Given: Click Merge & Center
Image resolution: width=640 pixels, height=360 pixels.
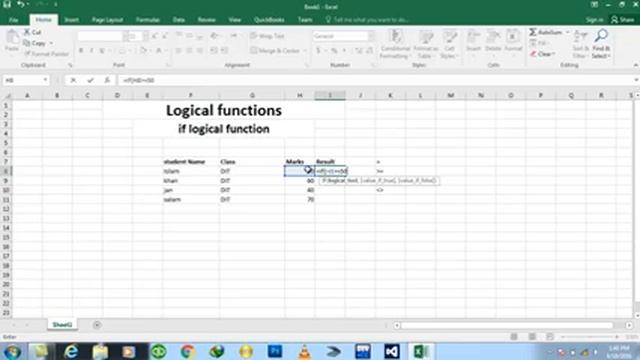Looking at the screenshot, I should [276, 51].
